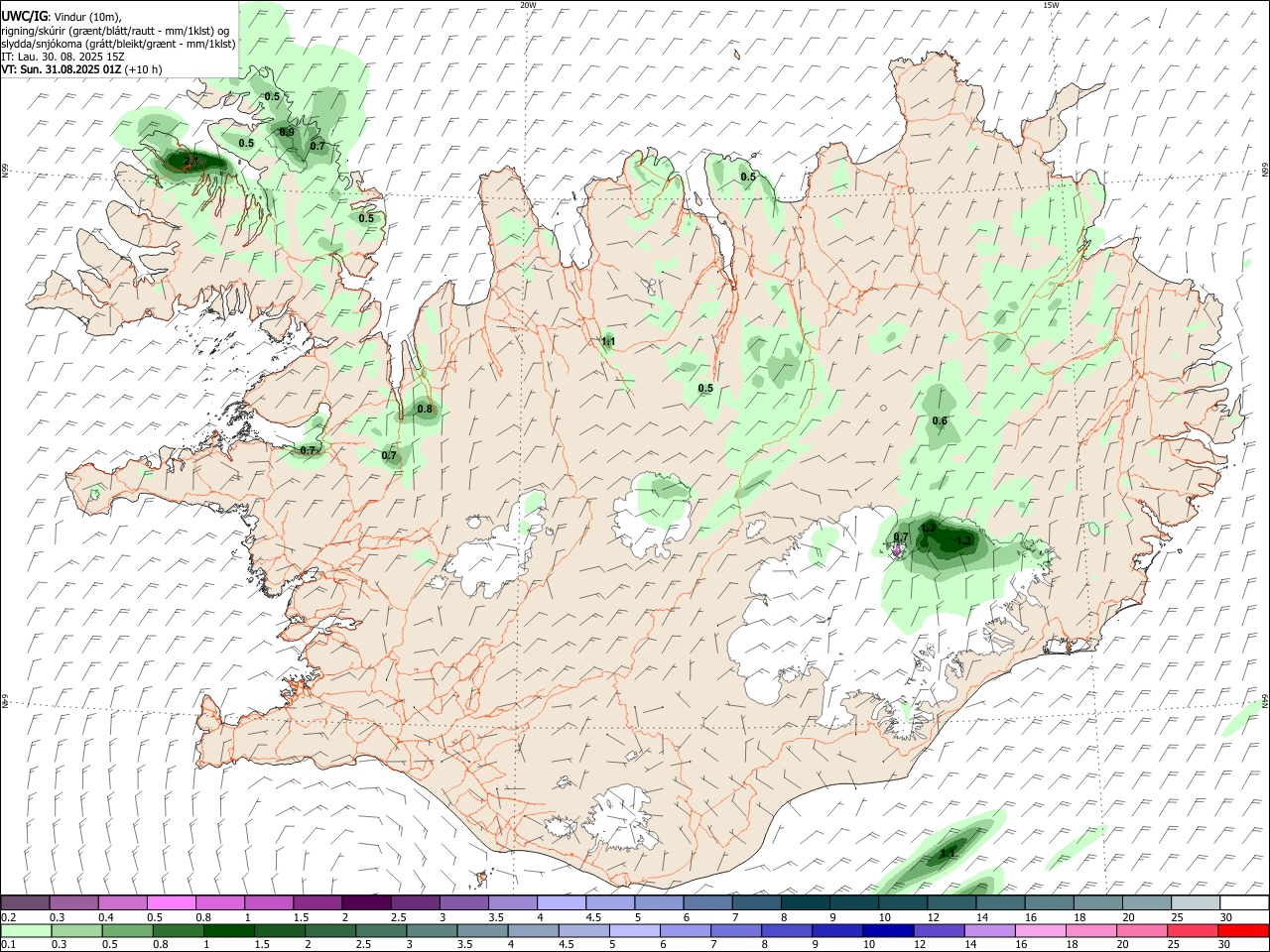Select the 'IT: Lau. 30. 08. 2025 15Z' line
The width and height of the screenshot is (1270, 952).
coord(63,57)
